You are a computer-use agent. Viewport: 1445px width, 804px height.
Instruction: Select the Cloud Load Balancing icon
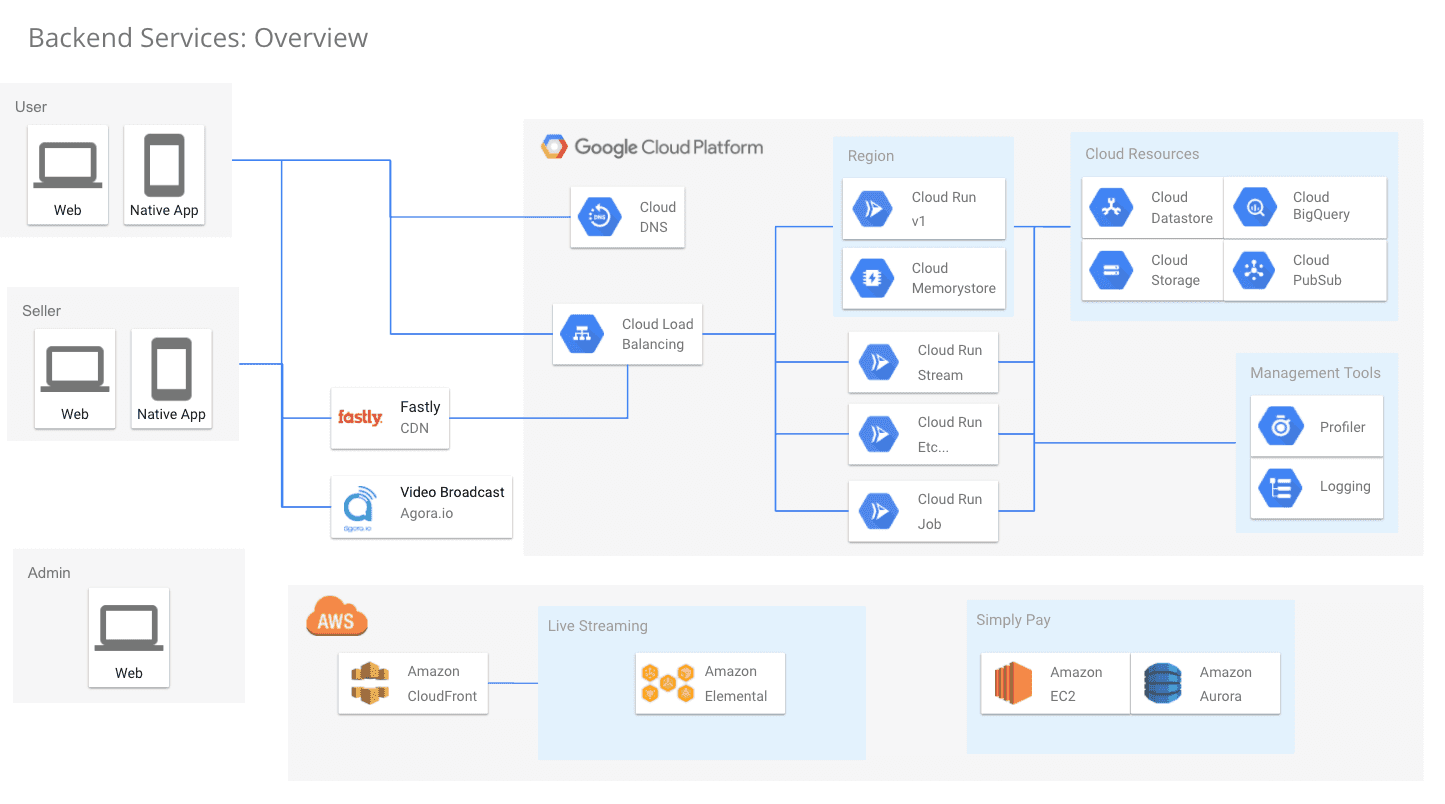(x=582, y=334)
